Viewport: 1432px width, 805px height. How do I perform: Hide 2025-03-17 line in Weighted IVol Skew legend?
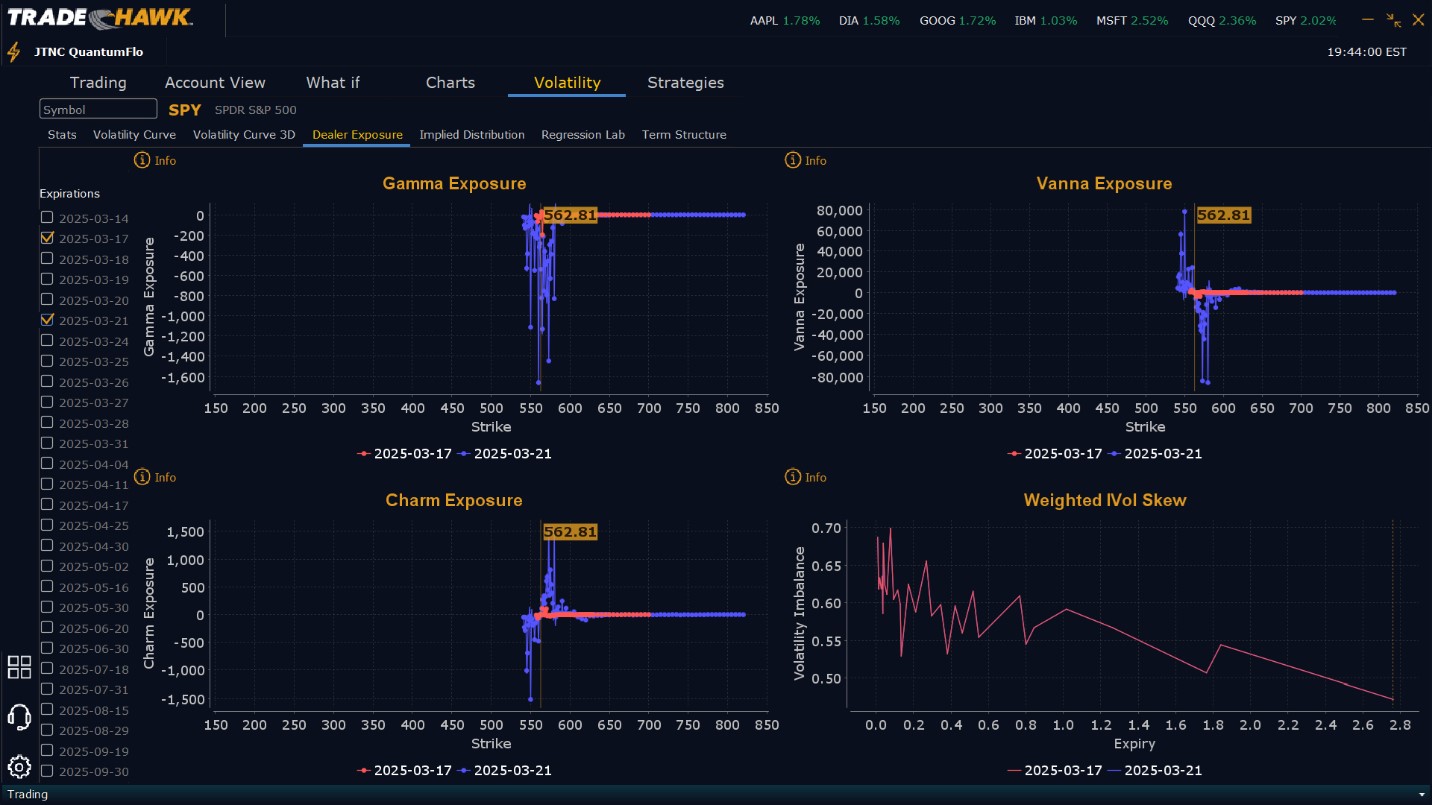point(1055,771)
